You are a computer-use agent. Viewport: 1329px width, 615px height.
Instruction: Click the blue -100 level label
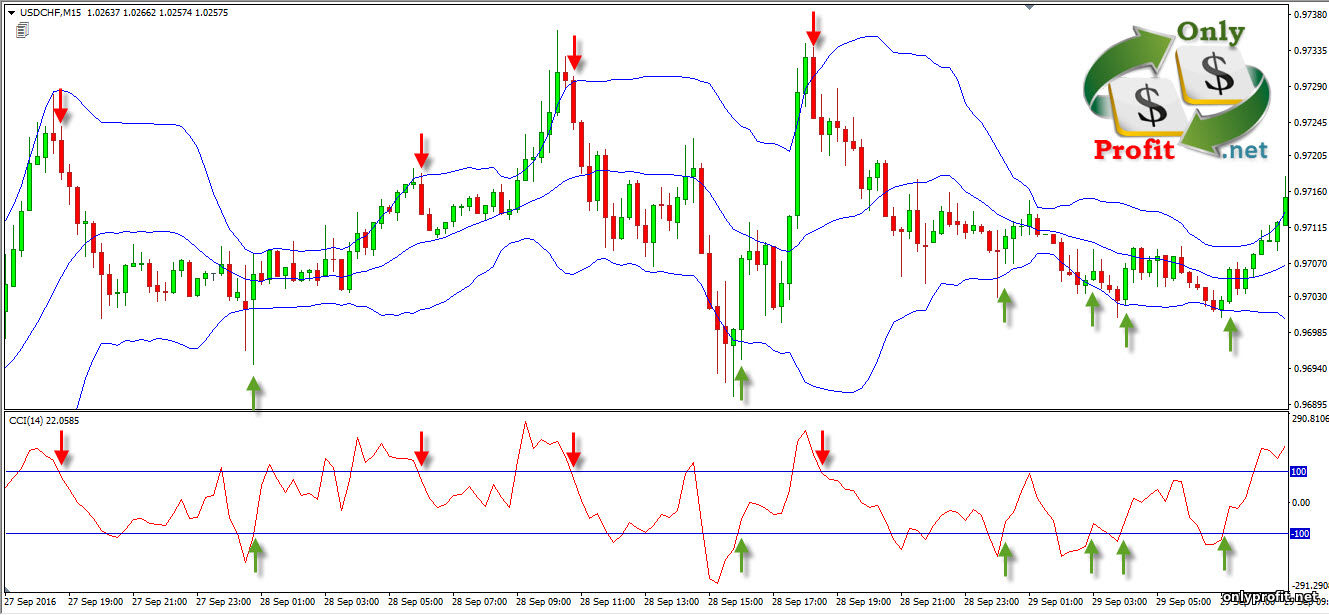[x=1299, y=534]
